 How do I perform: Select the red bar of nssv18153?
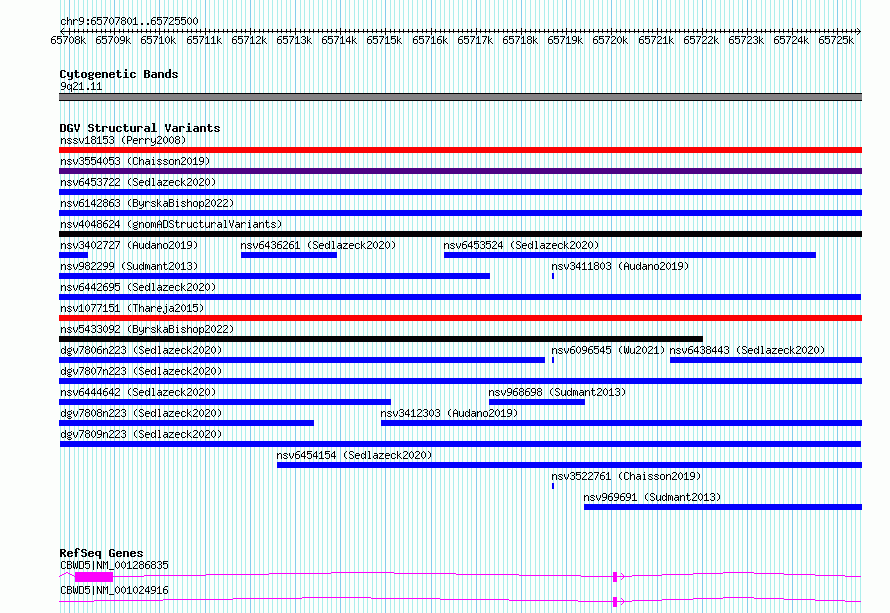click(460, 150)
